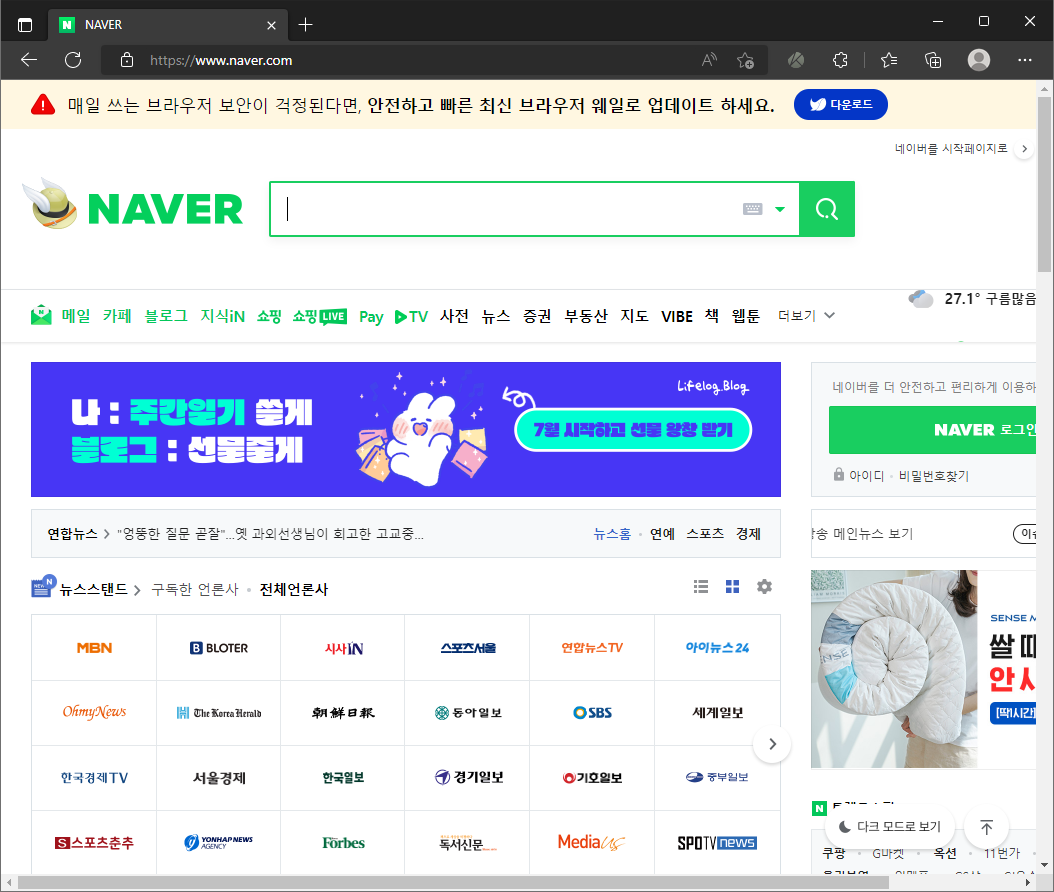The width and height of the screenshot is (1054, 892).
Task: Expand the search autocomplete dropdown arrow
Action: tap(780, 209)
